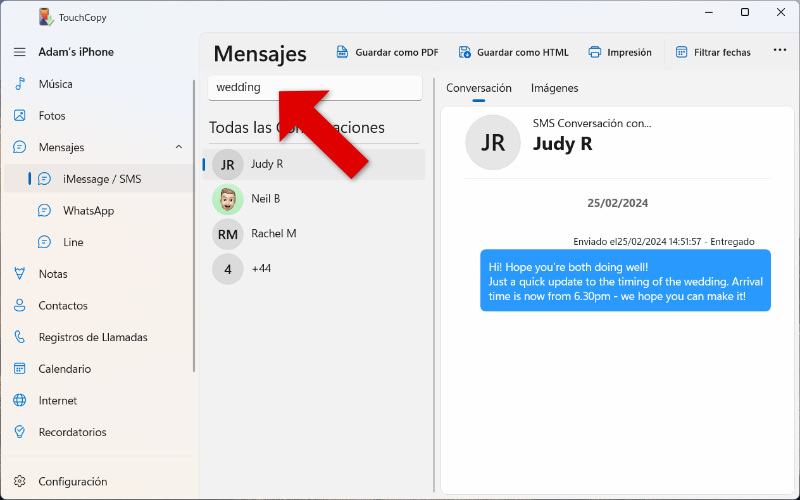800x500 pixels.
Task: Maximize the TouchCopy window
Action: [x=745, y=12]
